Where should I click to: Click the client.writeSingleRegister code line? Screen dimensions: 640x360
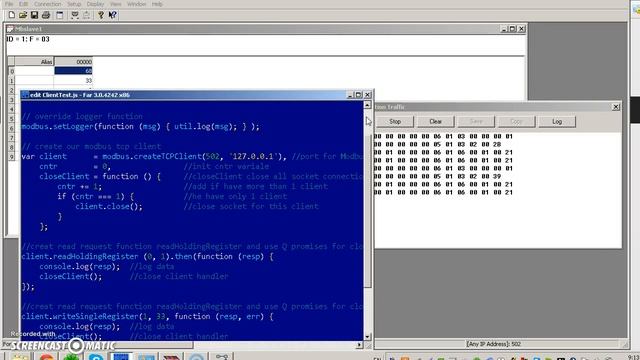click(x=147, y=316)
